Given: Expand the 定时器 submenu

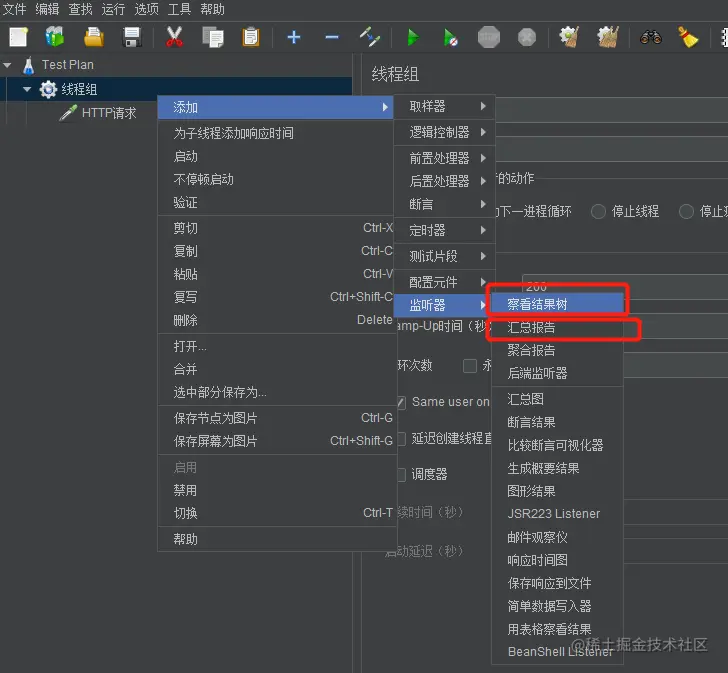Looking at the screenshot, I should click(x=444, y=230).
